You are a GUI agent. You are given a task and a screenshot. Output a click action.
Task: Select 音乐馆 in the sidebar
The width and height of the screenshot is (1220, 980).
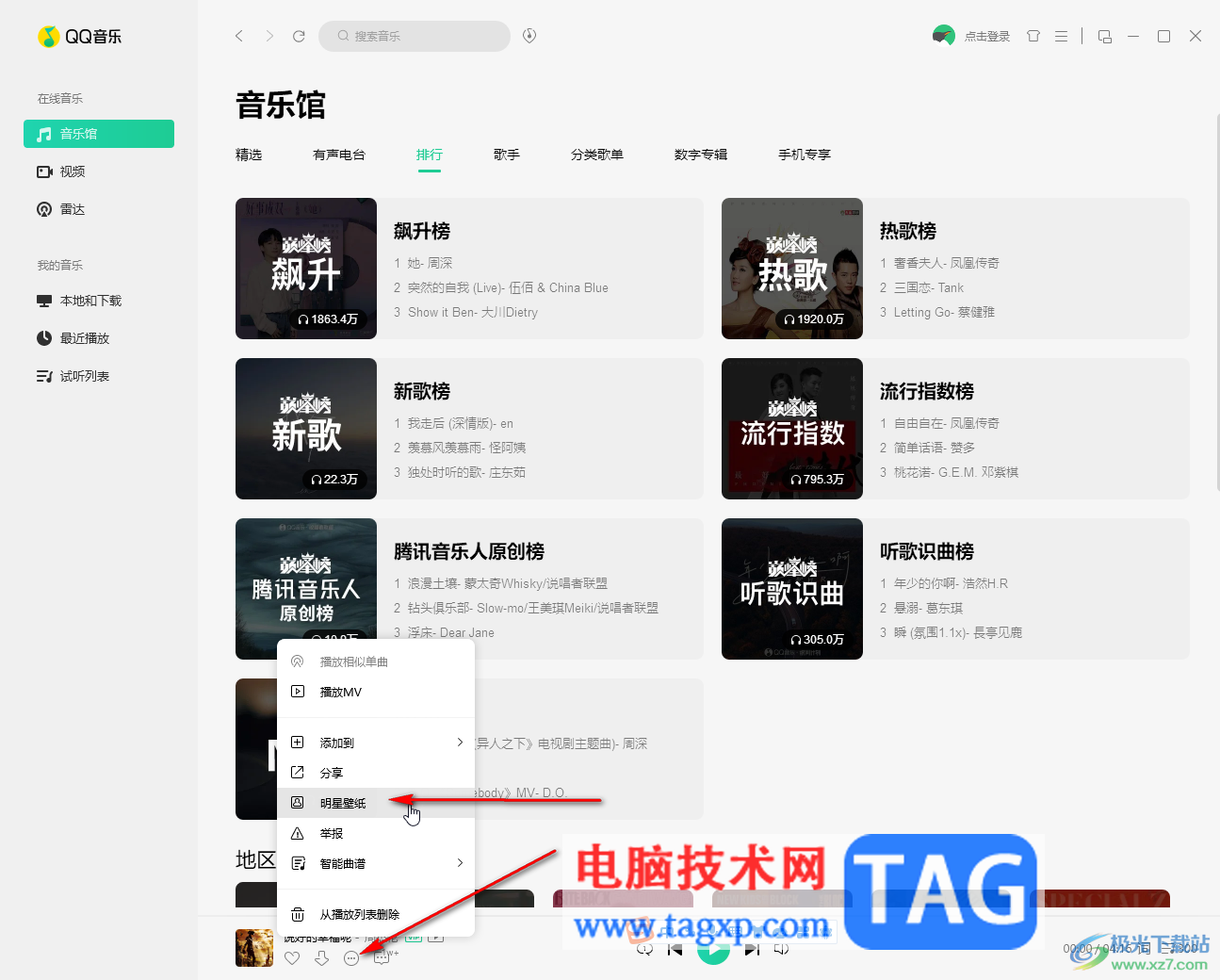pyautogui.click(x=99, y=134)
